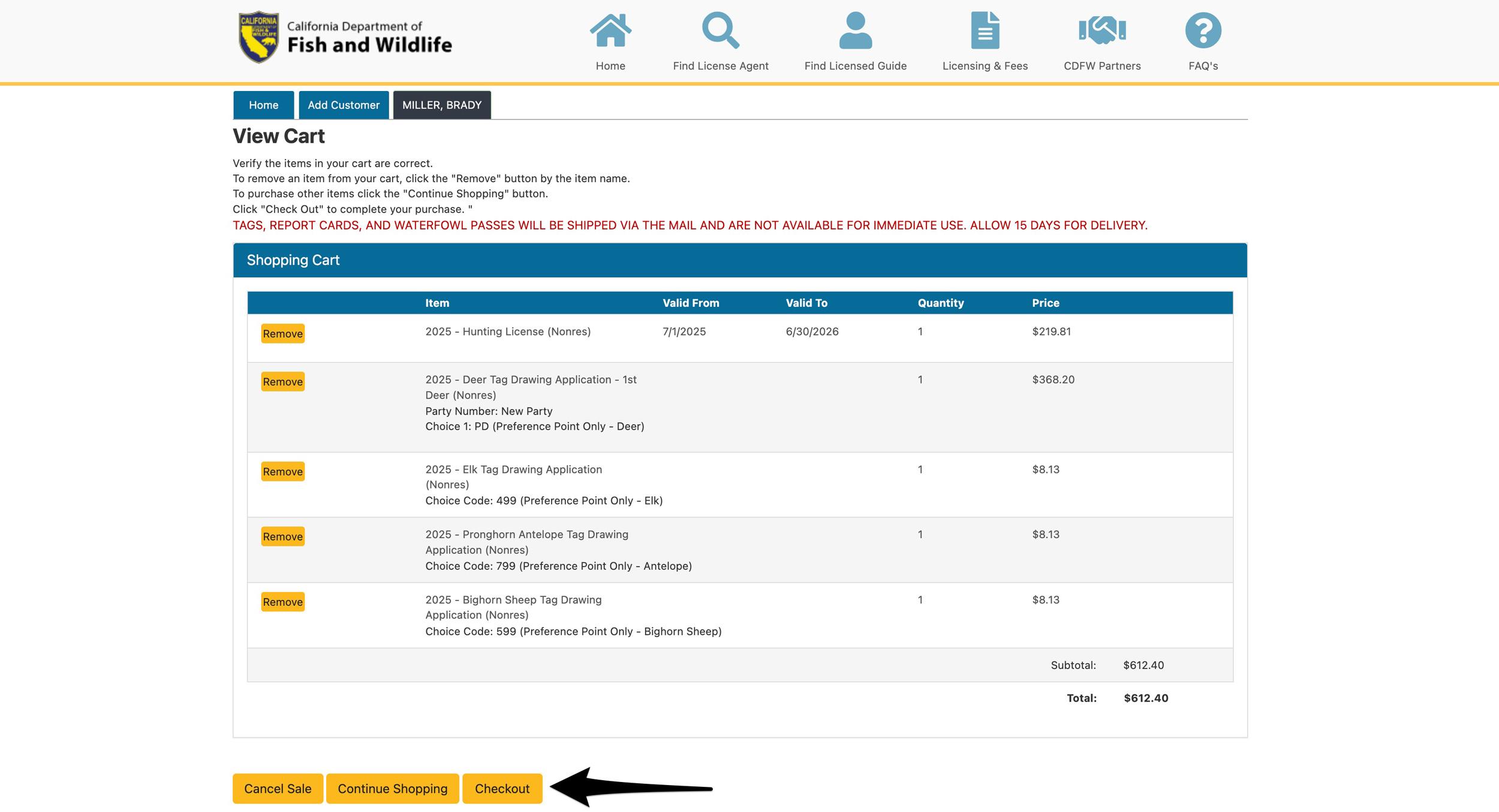1499x812 pixels.
Task: Click the arrow pointing at Checkout
Action: click(630, 789)
